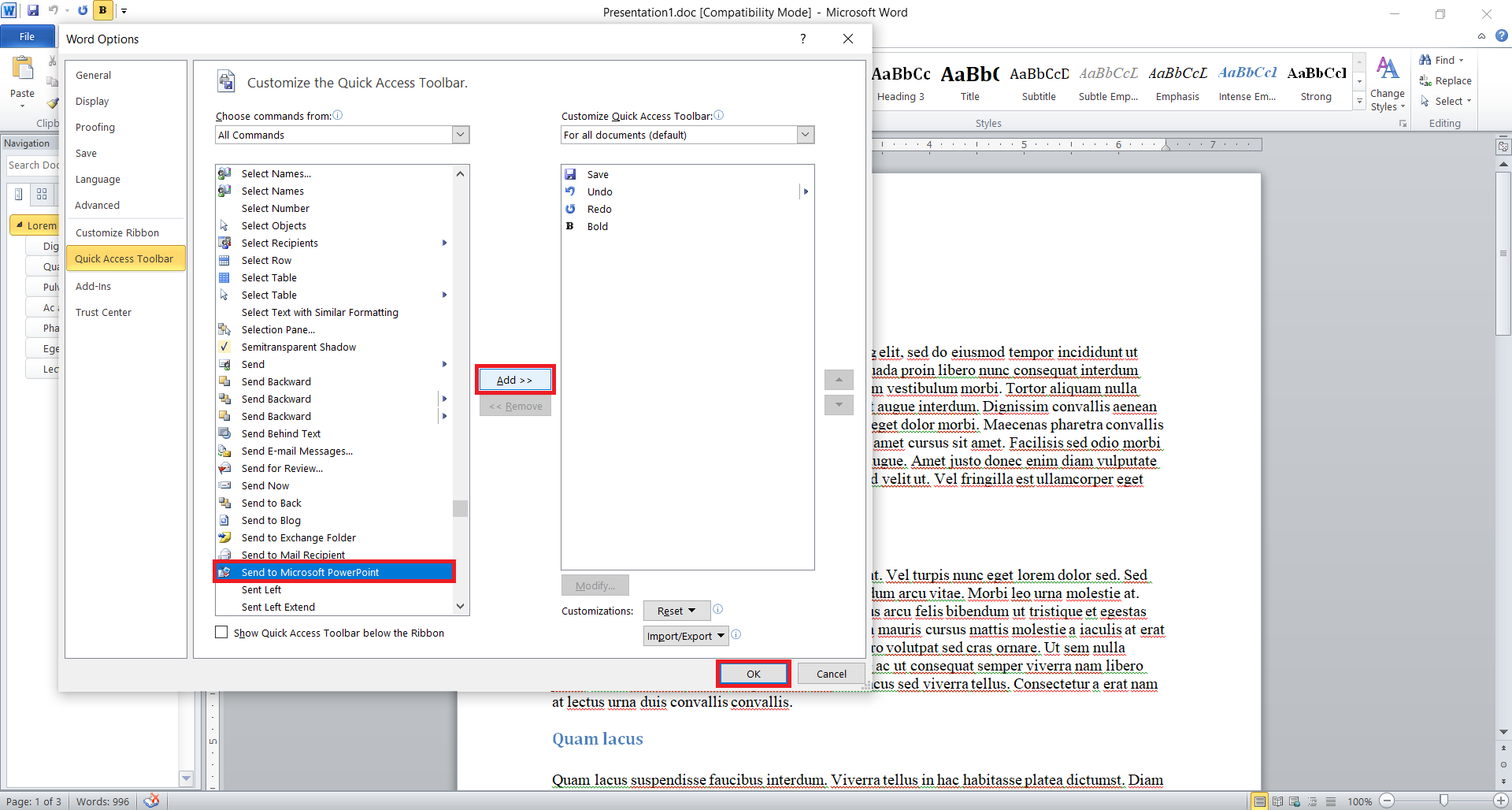The height and width of the screenshot is (810, 1512).
Task: Click the Add >> button
Action: [515, 380]
